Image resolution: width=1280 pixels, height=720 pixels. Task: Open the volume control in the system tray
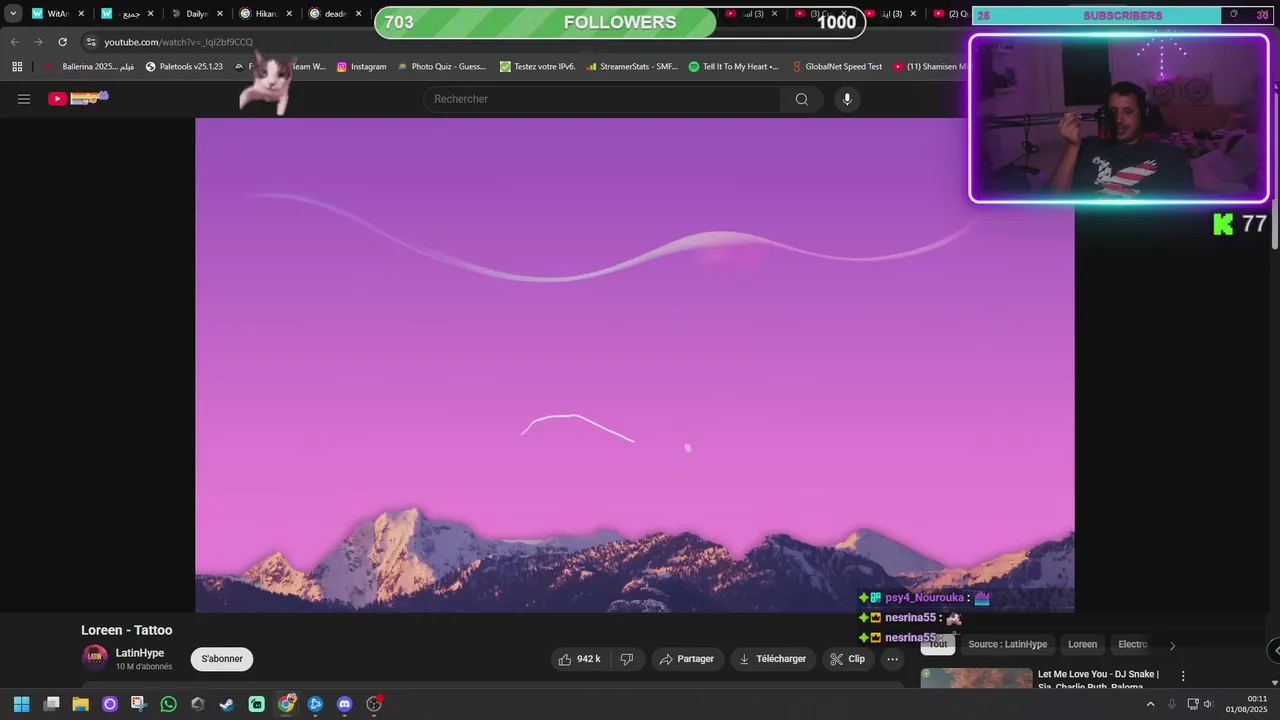1208,704
